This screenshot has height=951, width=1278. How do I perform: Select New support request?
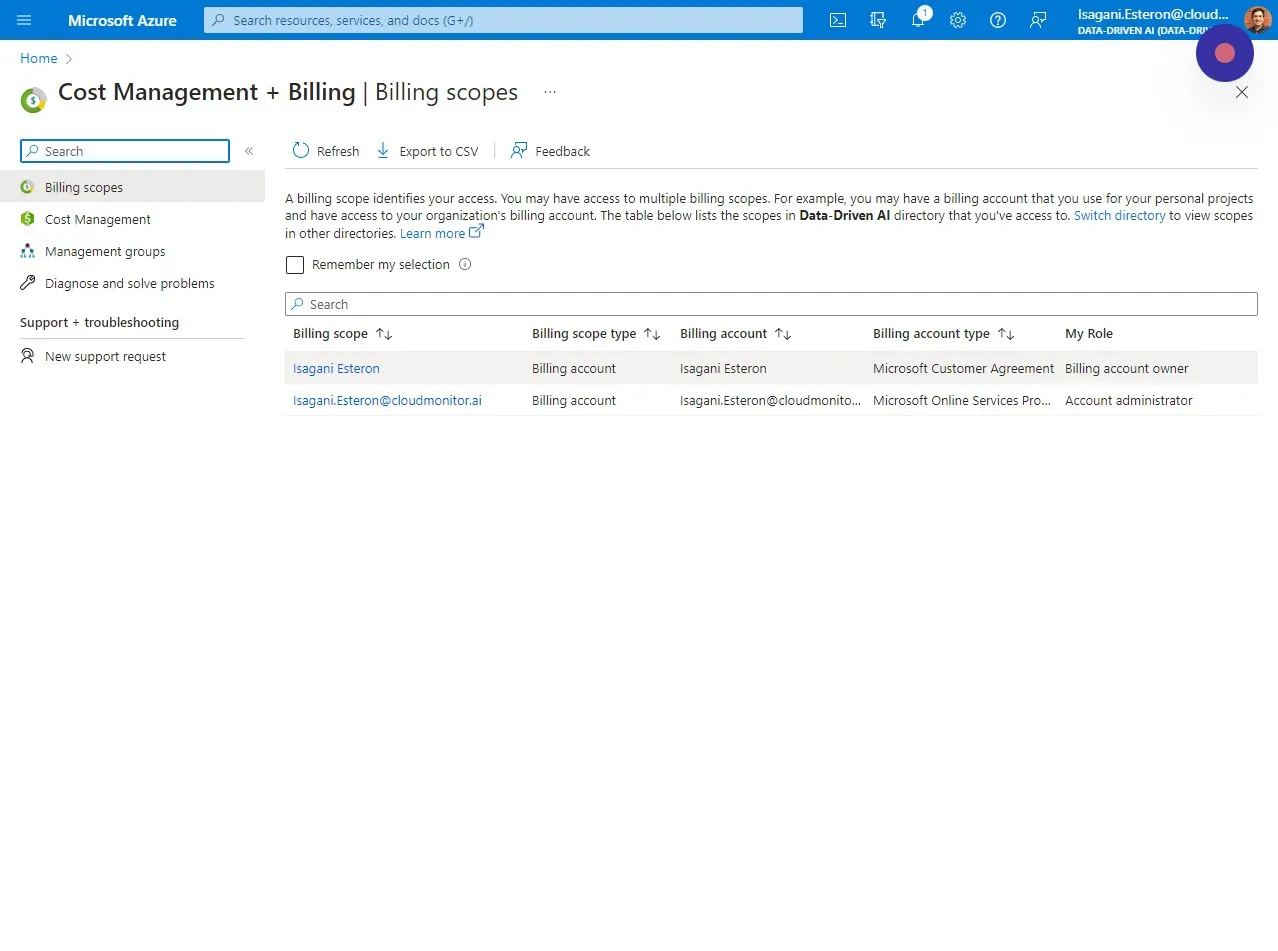[x=132, y=356]
